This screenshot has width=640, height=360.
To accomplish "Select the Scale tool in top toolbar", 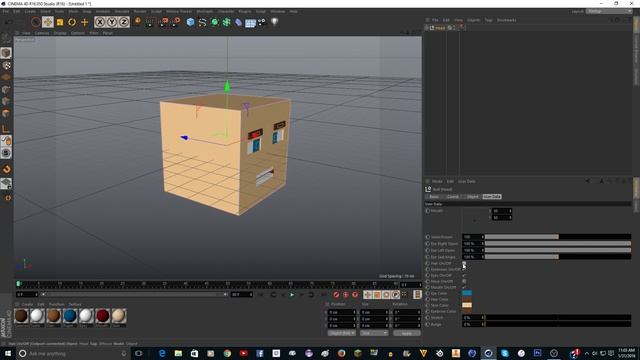I will point(60,22).
